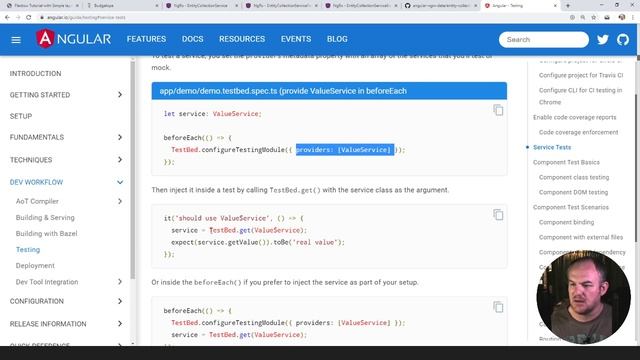Click the presenter webcam video circle
The image size is (640, 360).
[583, 297]
